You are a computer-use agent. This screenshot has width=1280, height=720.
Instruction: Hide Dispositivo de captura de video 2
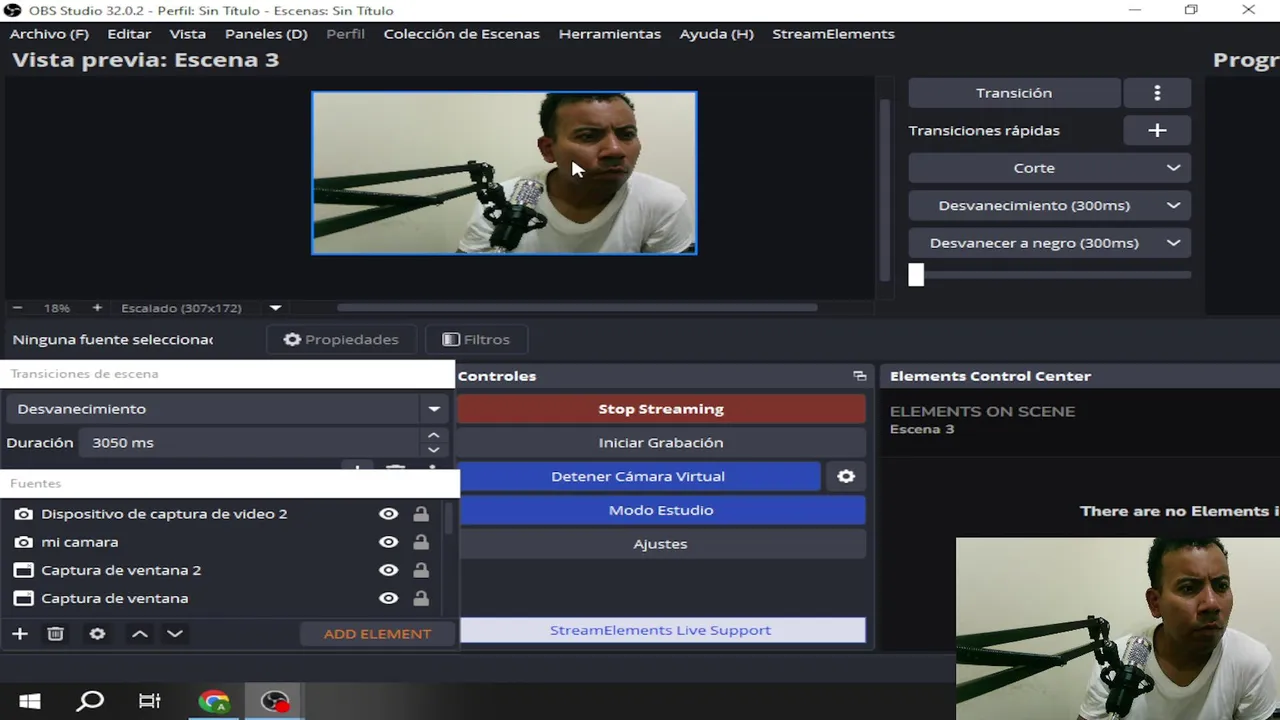[389, 514]
